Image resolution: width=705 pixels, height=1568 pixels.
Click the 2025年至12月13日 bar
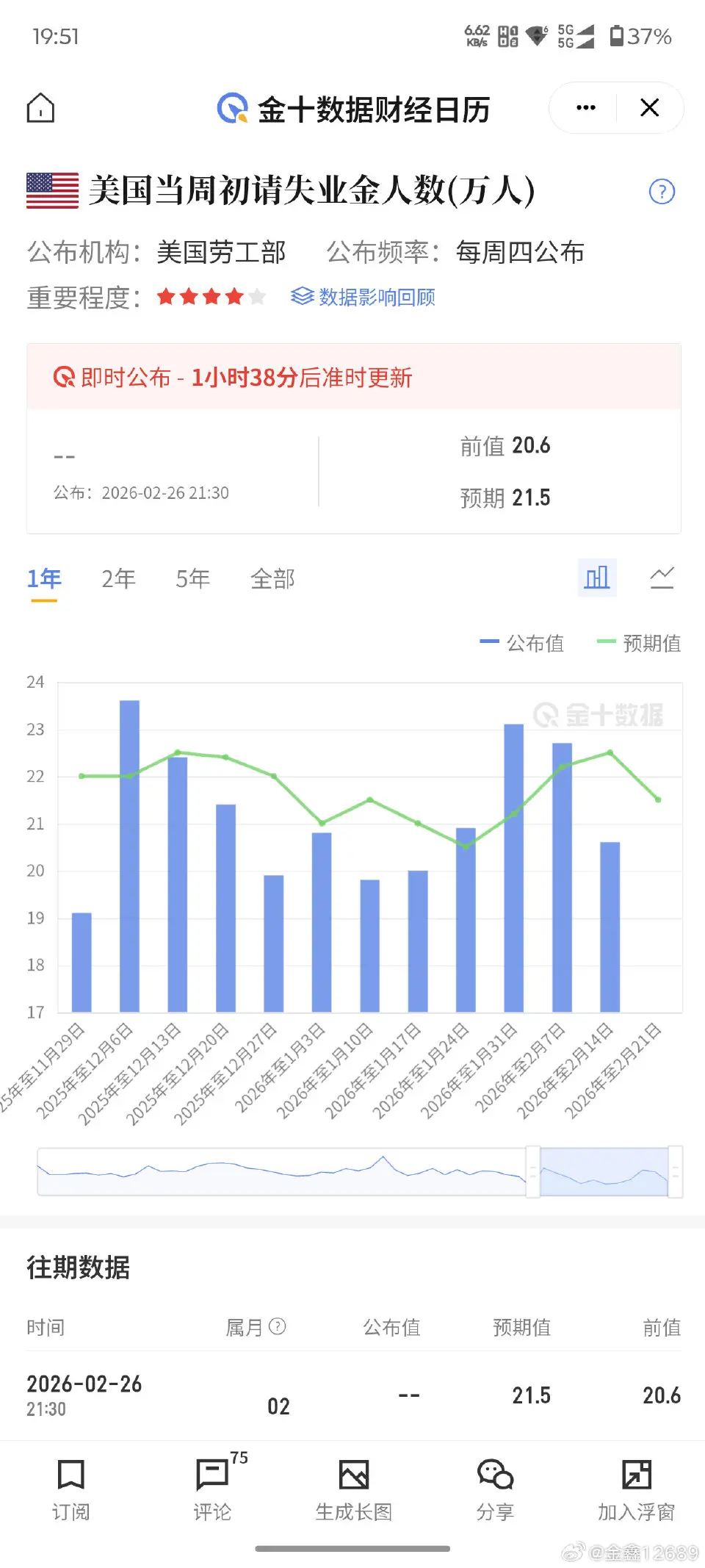point(178,884)
